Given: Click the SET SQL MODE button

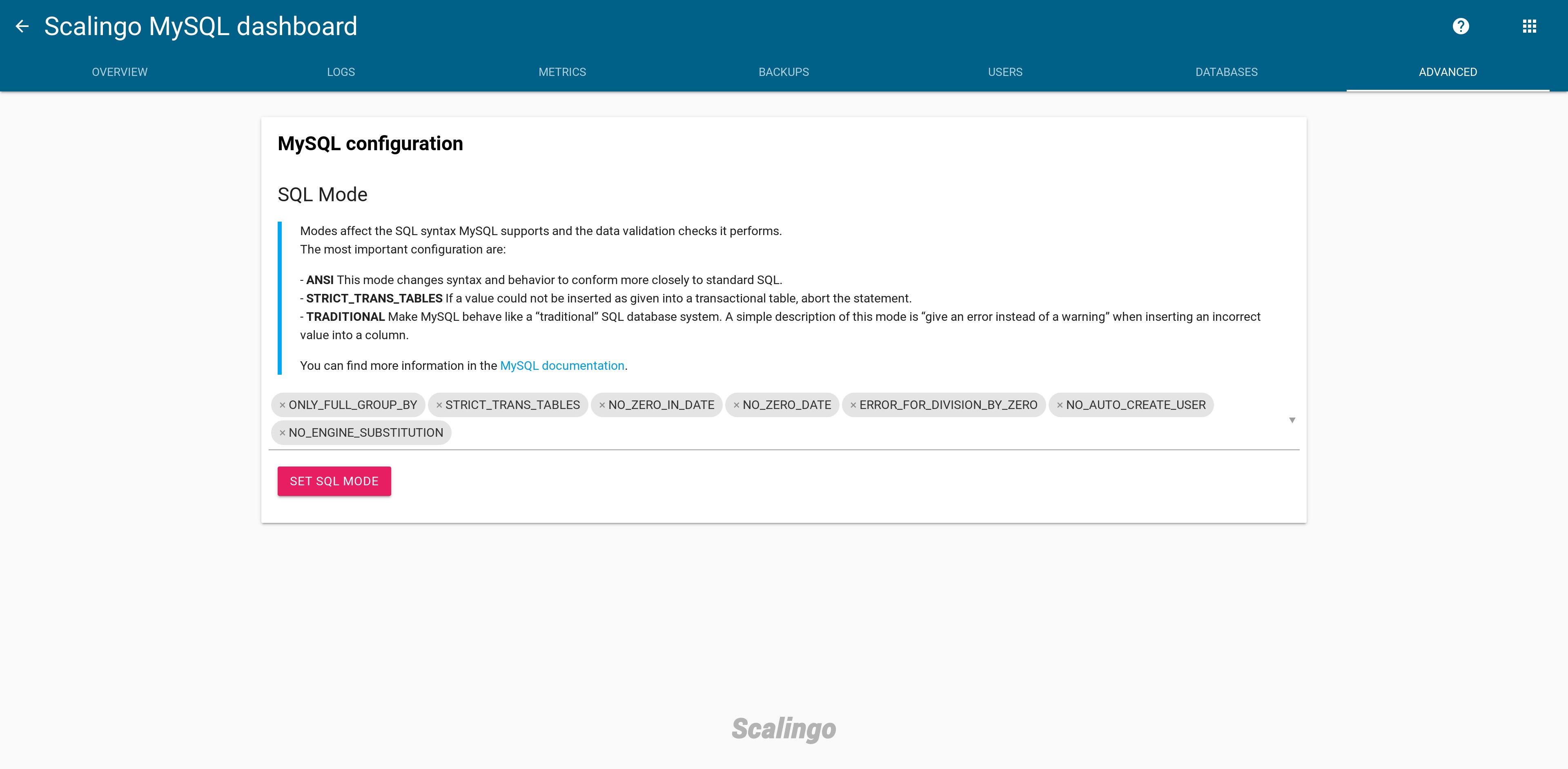Looking at the screenshot, I should pos(334,481).
